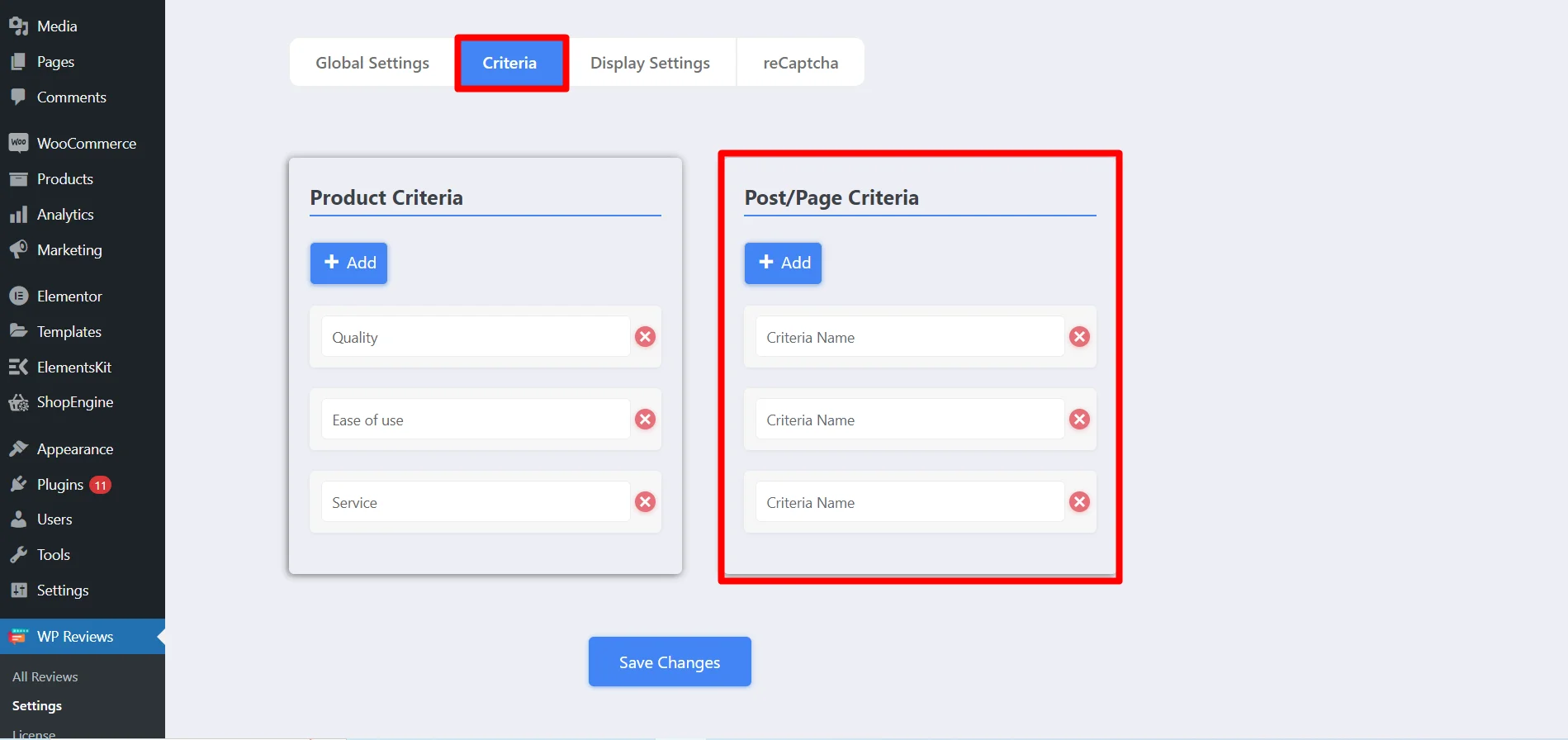
Task: Open the Users menu item
Action: click(x=83, y=519)
